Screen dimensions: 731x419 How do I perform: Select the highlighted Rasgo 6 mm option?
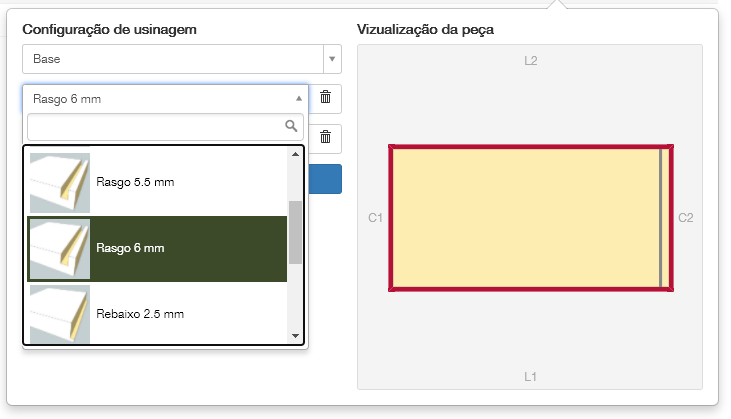pyautogui.click(x=131, y=248)
